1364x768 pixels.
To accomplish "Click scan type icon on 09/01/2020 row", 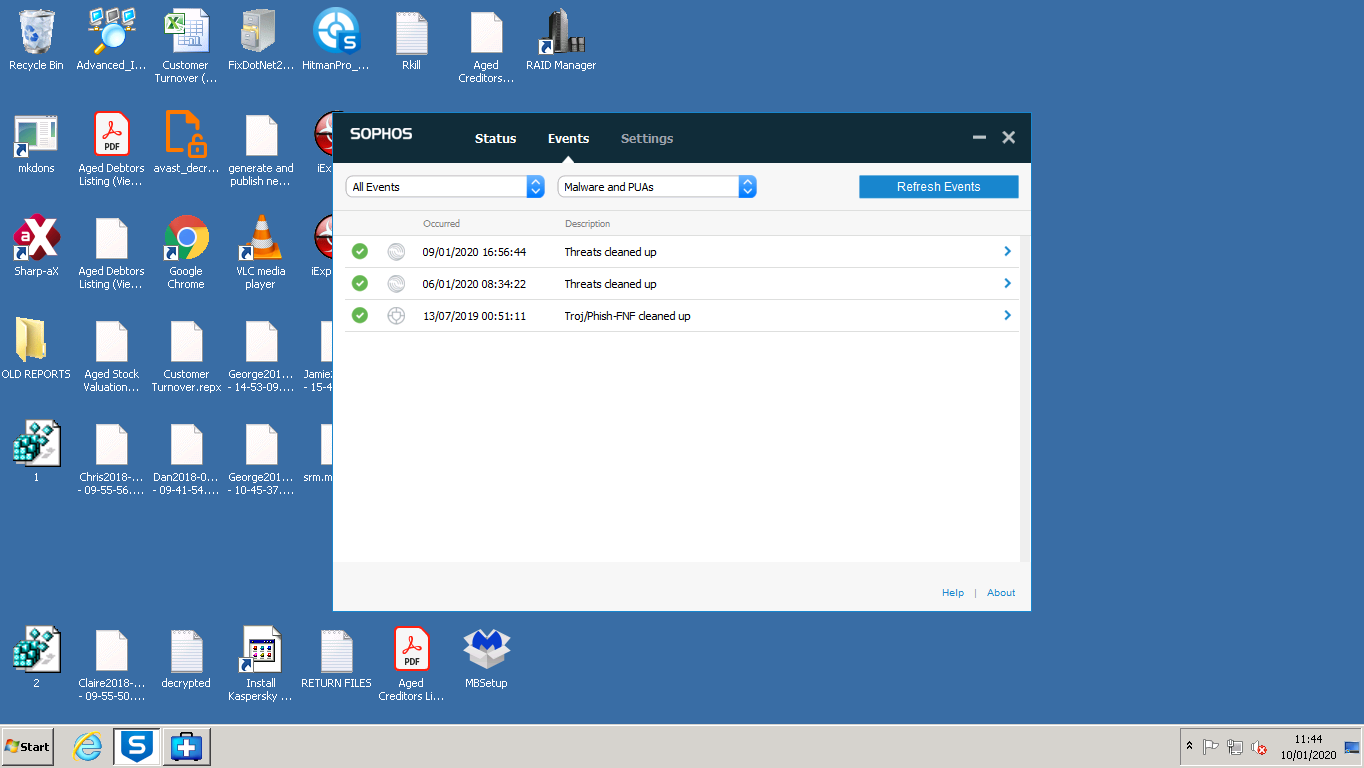I will coord(396,252).
